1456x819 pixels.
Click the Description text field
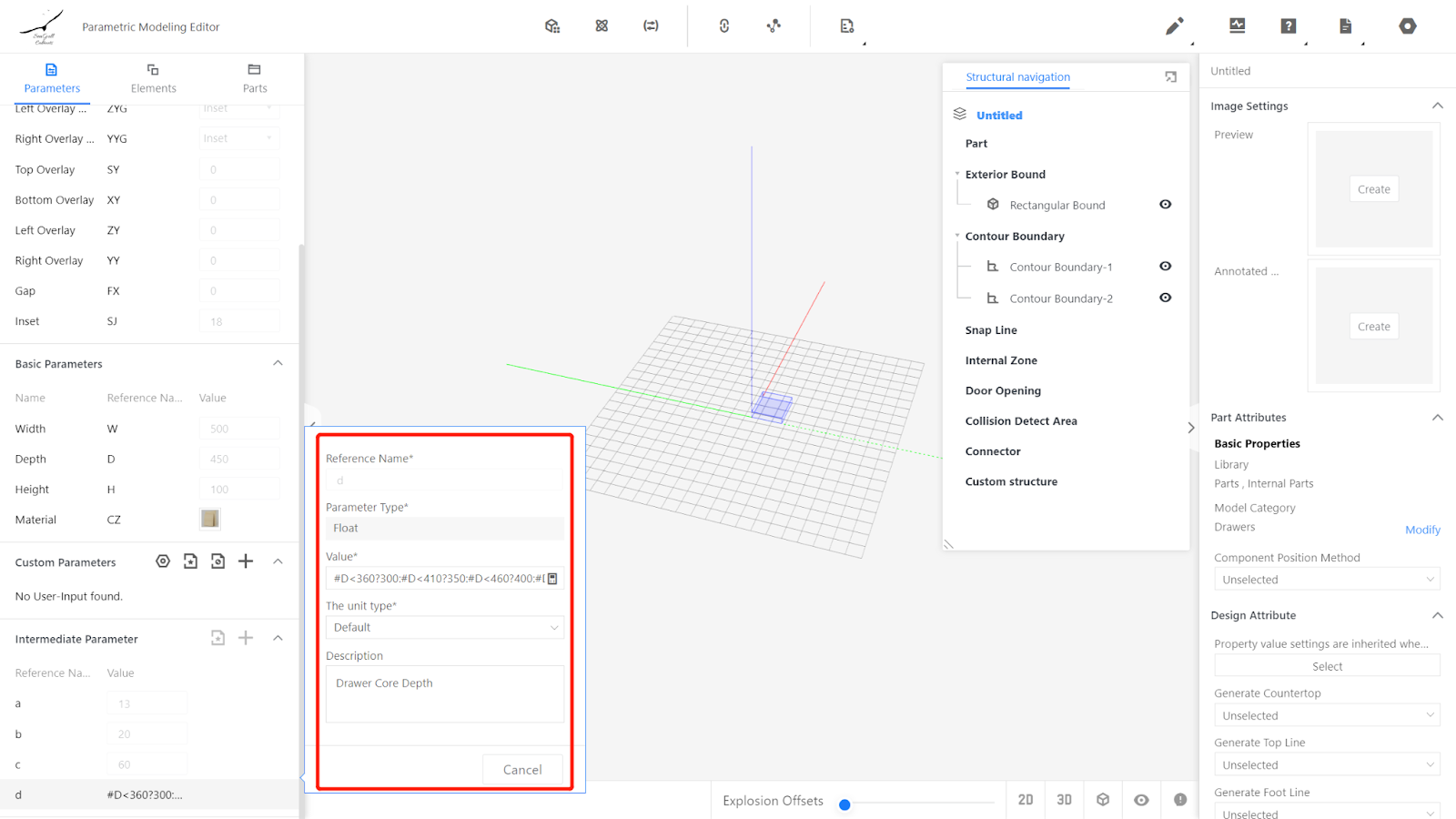(444, 693)
